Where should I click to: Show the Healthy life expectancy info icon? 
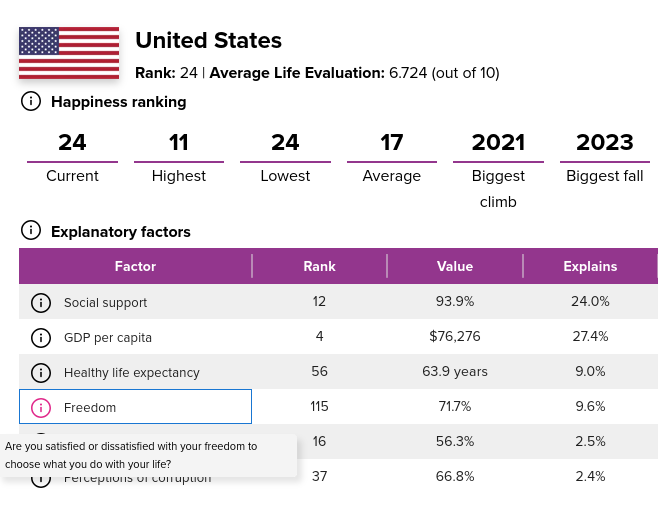41,372
